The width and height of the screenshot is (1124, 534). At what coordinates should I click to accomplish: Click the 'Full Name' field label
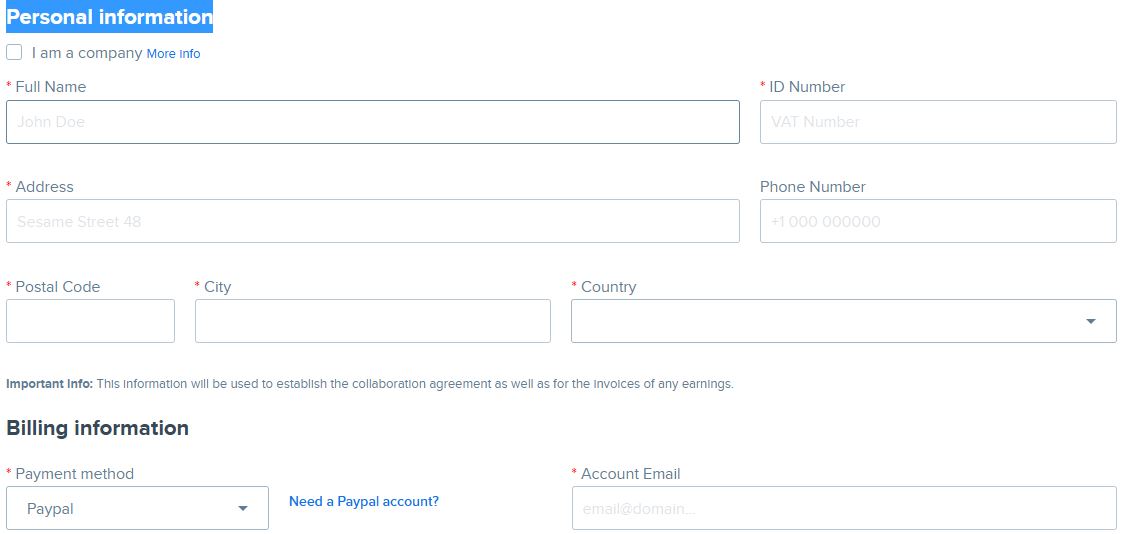(x=50, y=87)
